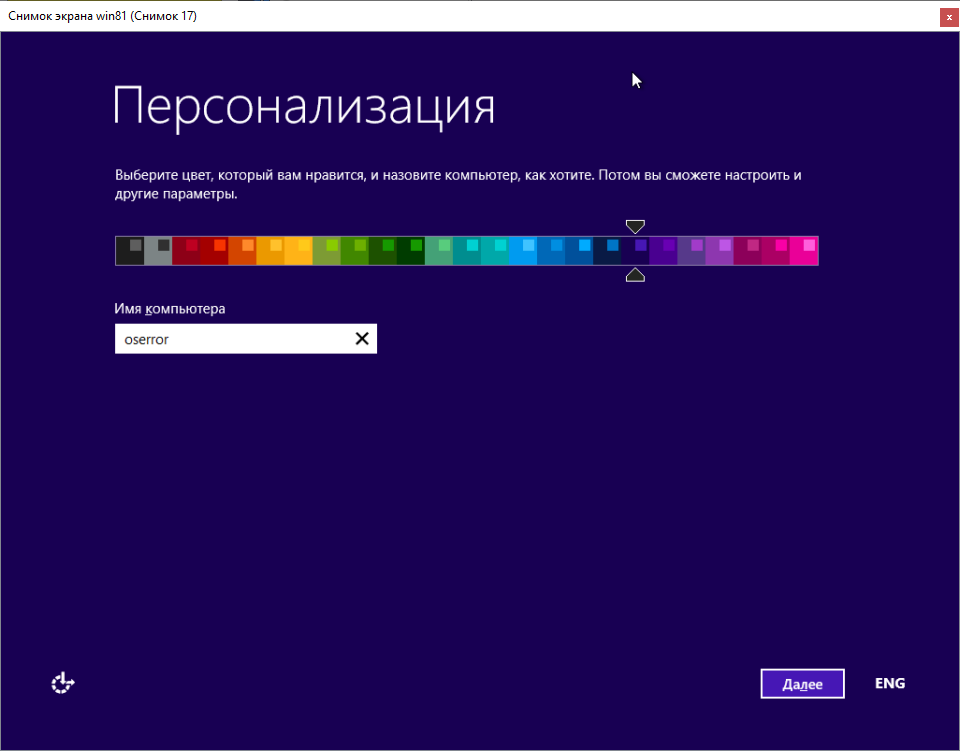
Task: Open the Ease of Access icon
Action: [62, 683]
